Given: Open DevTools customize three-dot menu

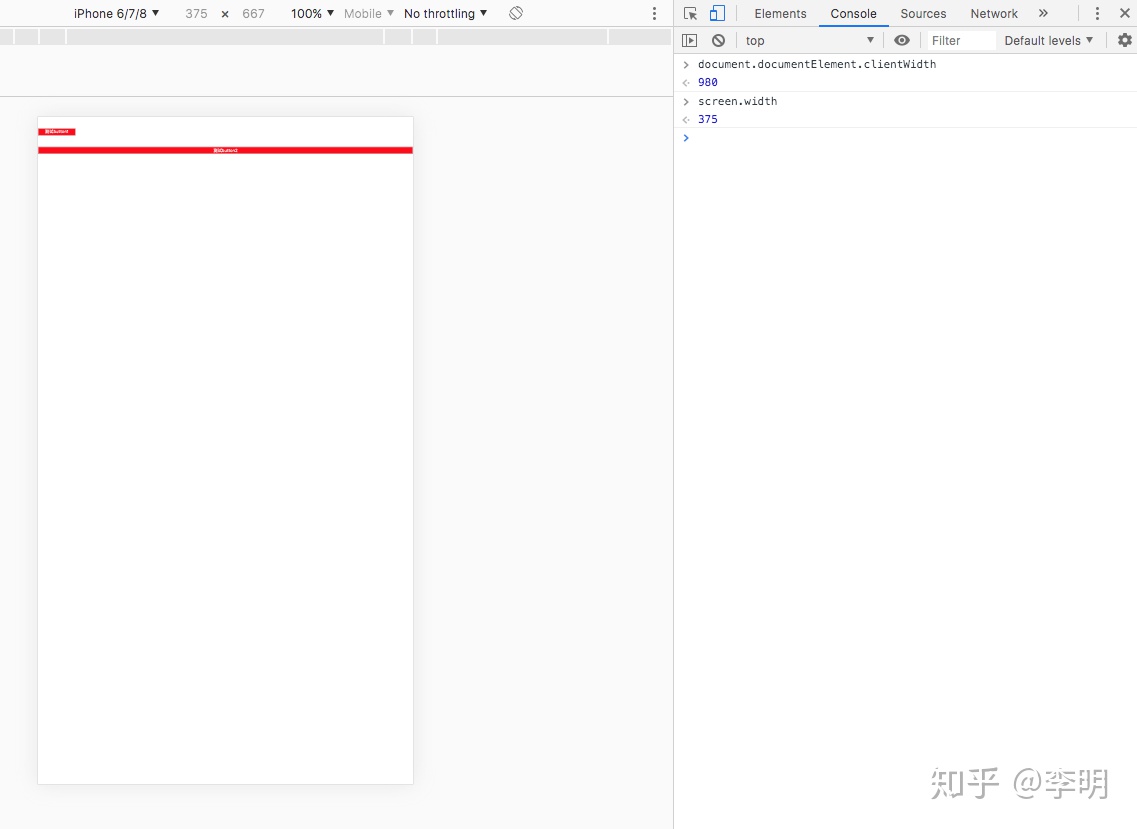Looking at the screenshot, I should pos(1097,14).
